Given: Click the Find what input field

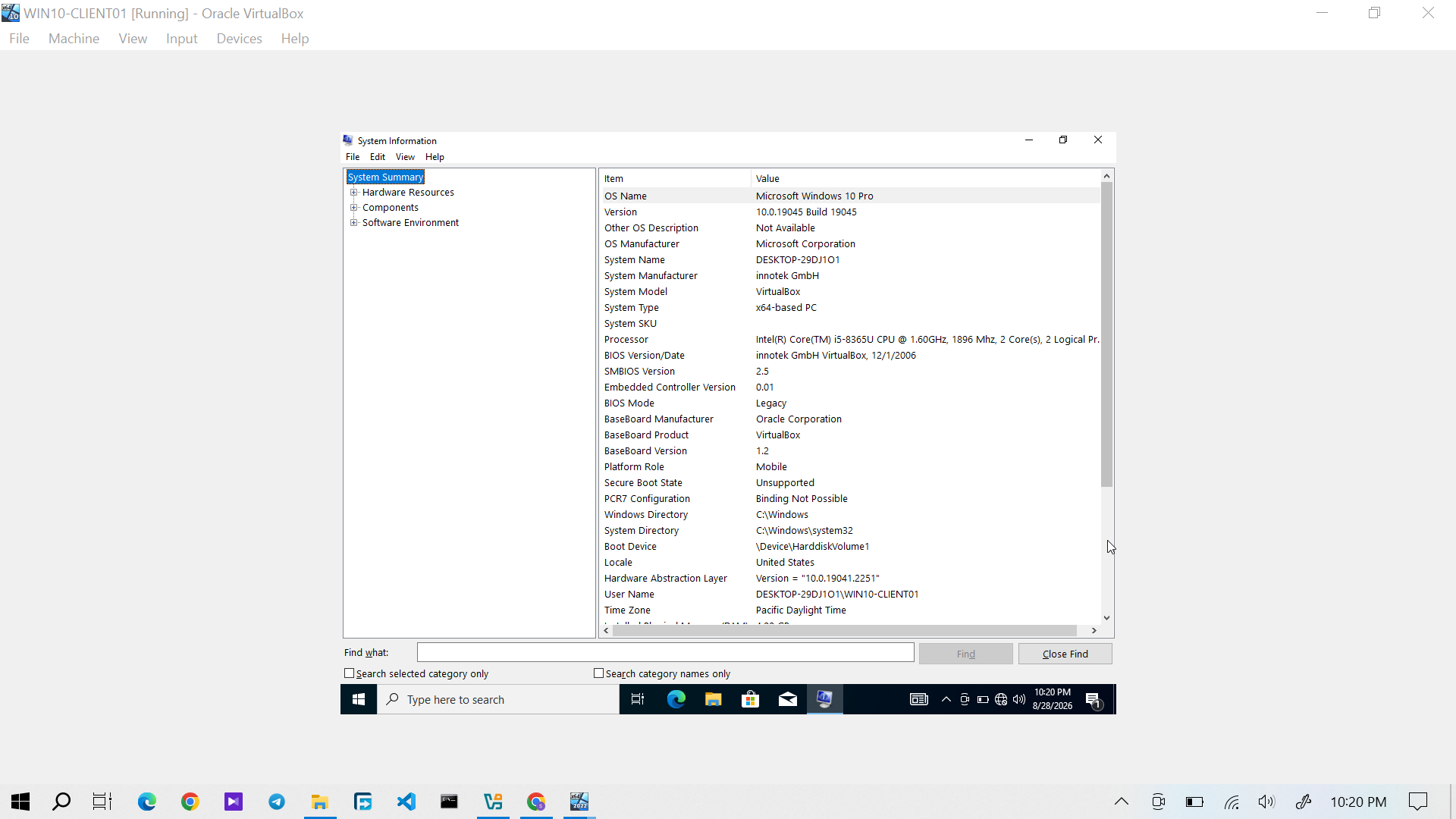Looking at the screenshot, I should [x=665, y=652].
